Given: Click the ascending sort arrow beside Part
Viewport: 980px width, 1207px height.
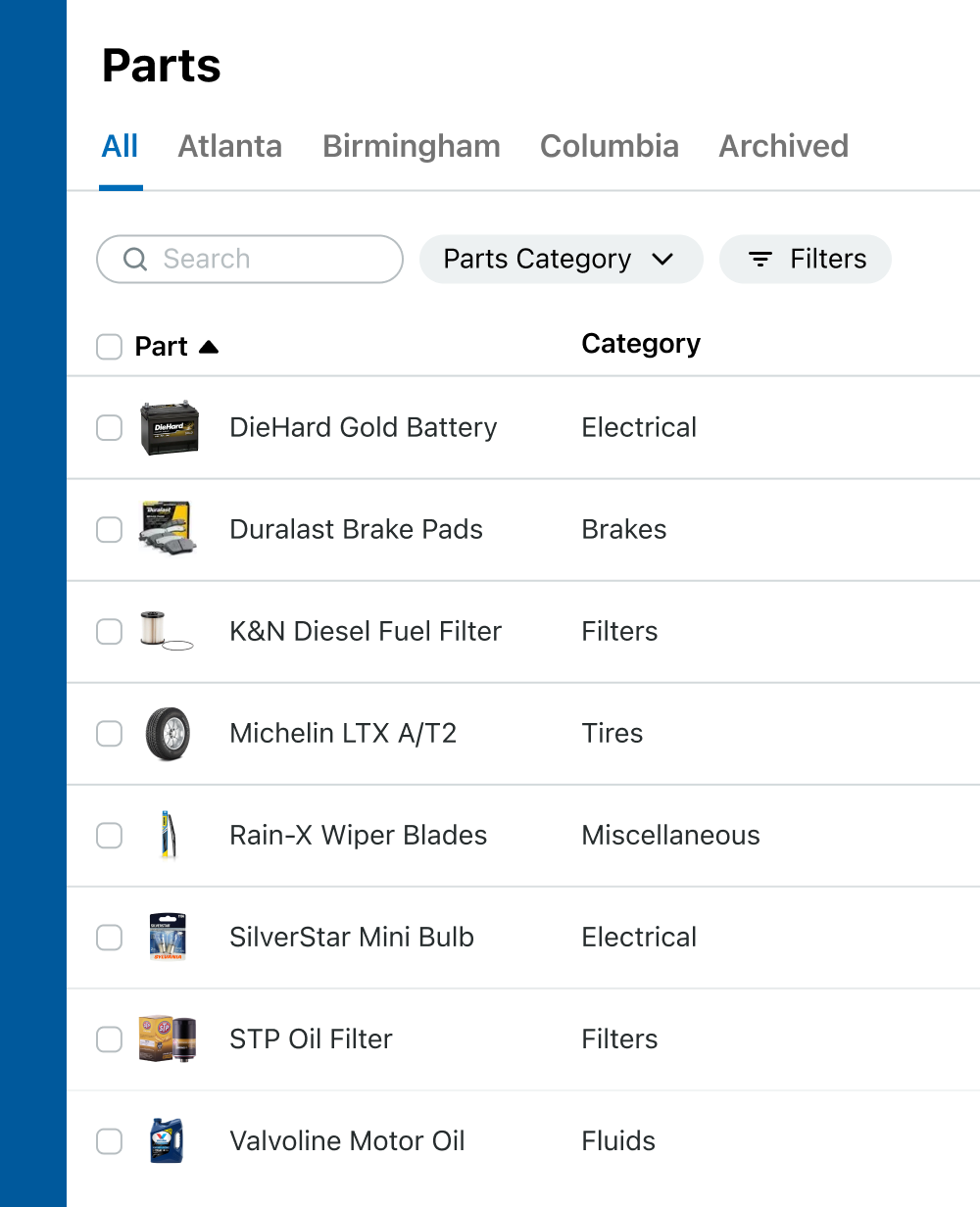Looking at the screenshot, I should click(x=209, y=347).
